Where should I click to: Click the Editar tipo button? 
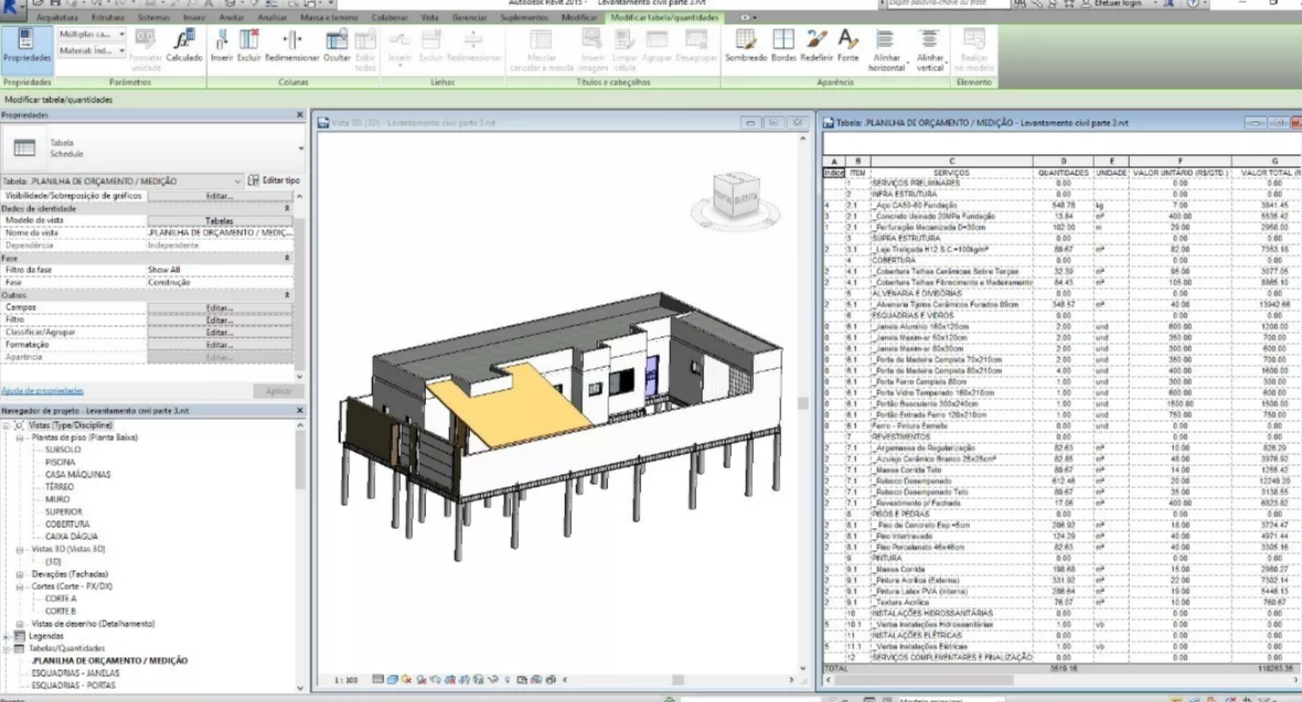click(274, 181)
